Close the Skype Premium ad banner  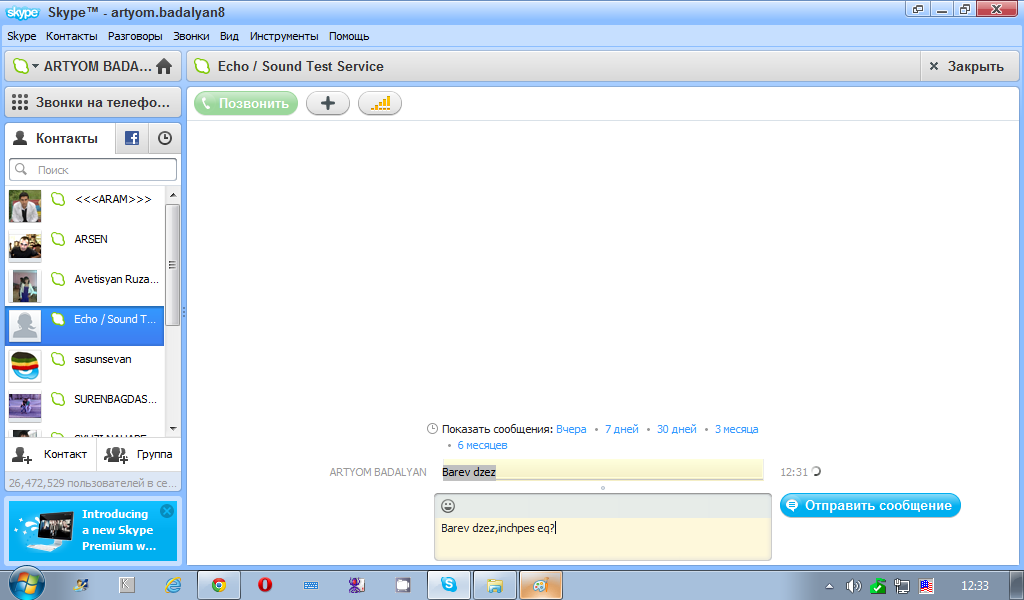(x=167, y=511)
